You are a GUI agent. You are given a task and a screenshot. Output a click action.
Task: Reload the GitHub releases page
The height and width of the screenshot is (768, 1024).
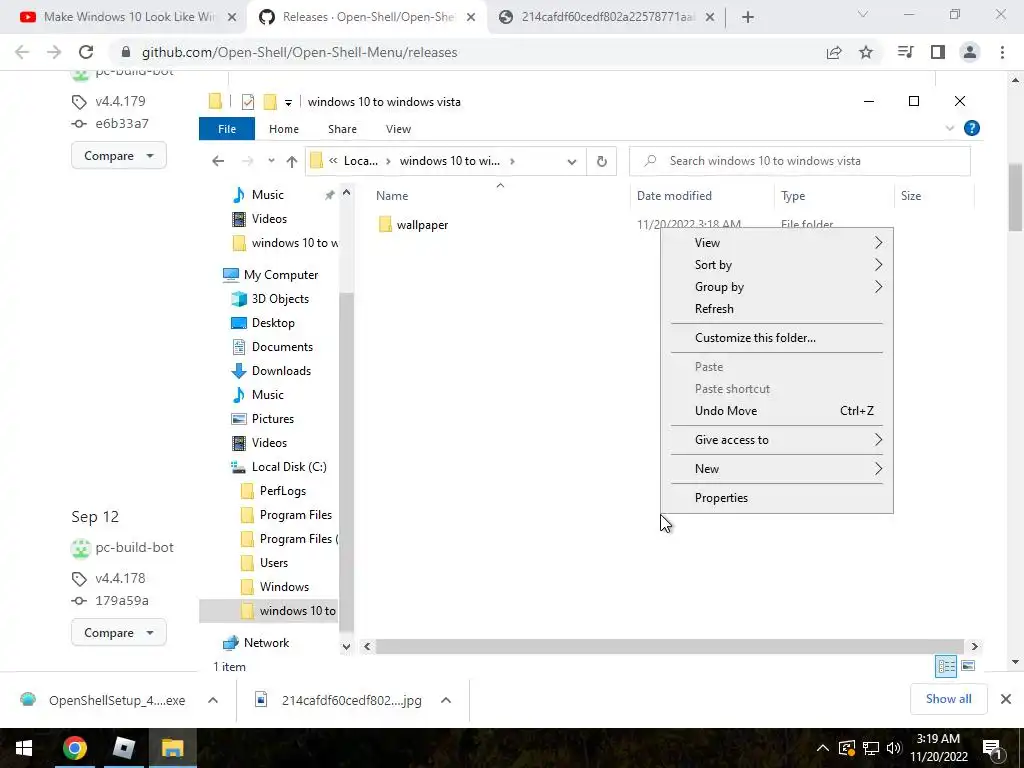86,52
